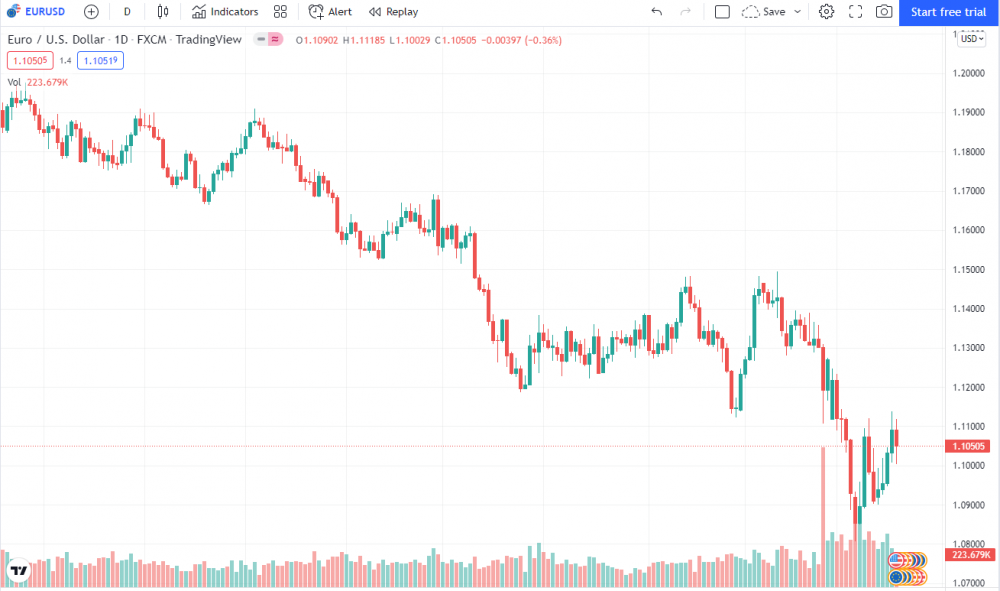This screenshot has height=591, width=1000.
Task: Enter fullscreen mode via the expand icon
Action: [x=854, y=12]
